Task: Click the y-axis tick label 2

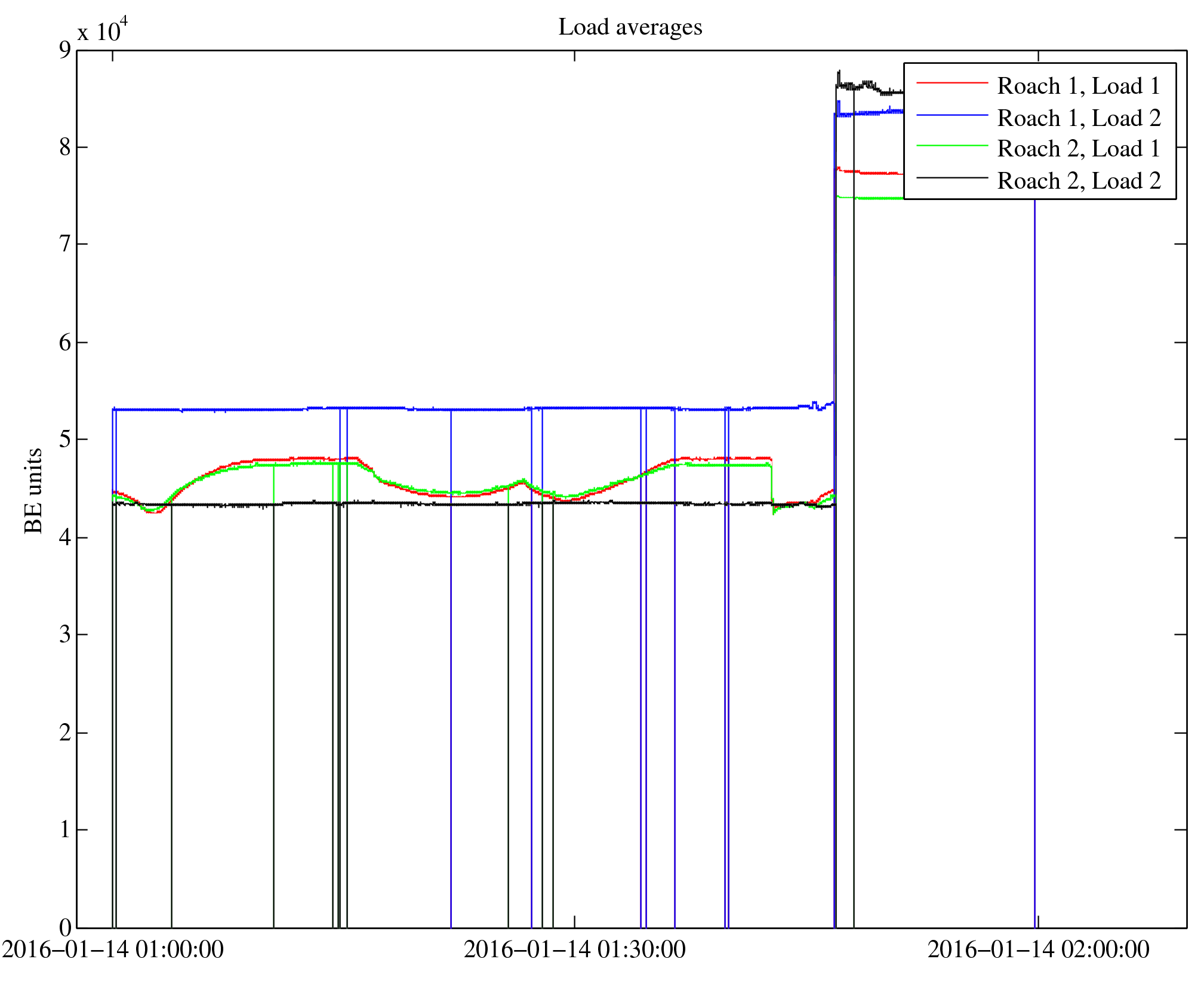Action: click(x=64, y=733)
